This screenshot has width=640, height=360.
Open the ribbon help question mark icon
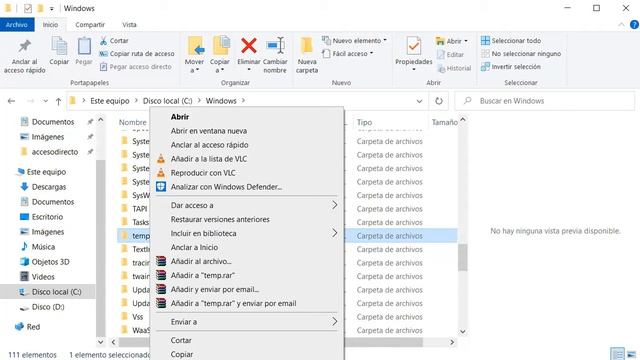pyautogui.click(x=634, y=25)
